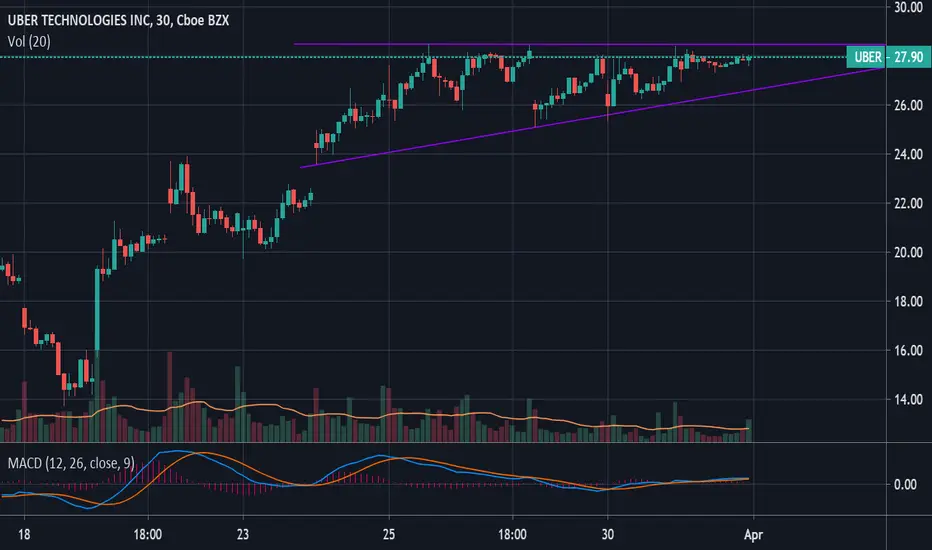Viewport: 932px width, 550px height.
Task: Click the Apr label on time axis
Action: (x=753, y=535)
